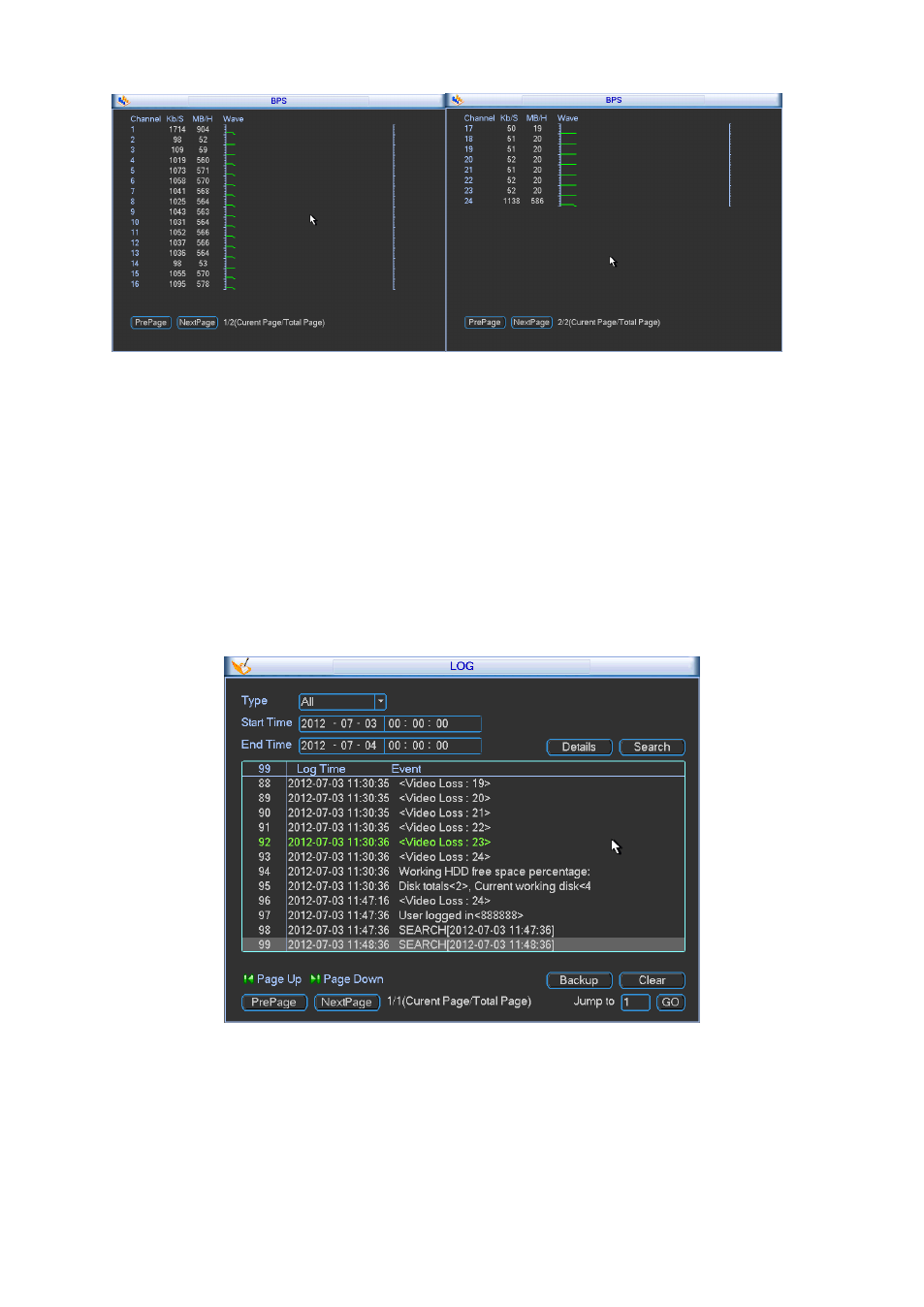Select log row 89 Video Loss : 20
This screenshot has width=924, height=1307.
[463, 799]
